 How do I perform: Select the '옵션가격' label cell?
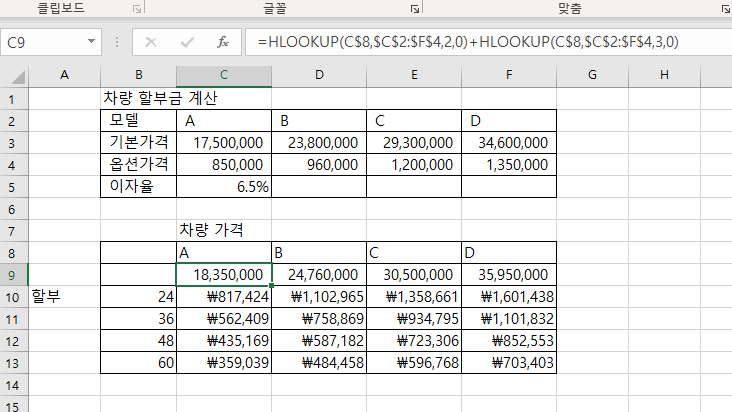(139, 165)
